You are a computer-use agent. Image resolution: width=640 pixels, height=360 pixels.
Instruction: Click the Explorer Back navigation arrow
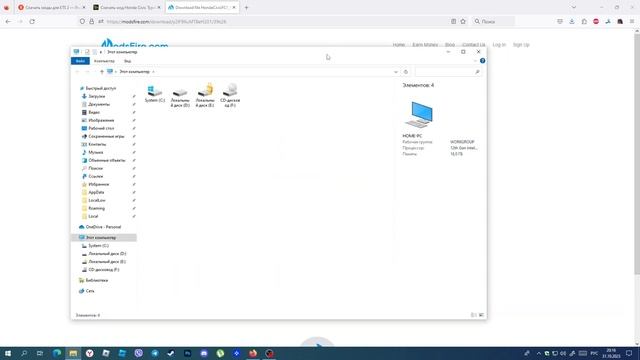pos(78,72)
